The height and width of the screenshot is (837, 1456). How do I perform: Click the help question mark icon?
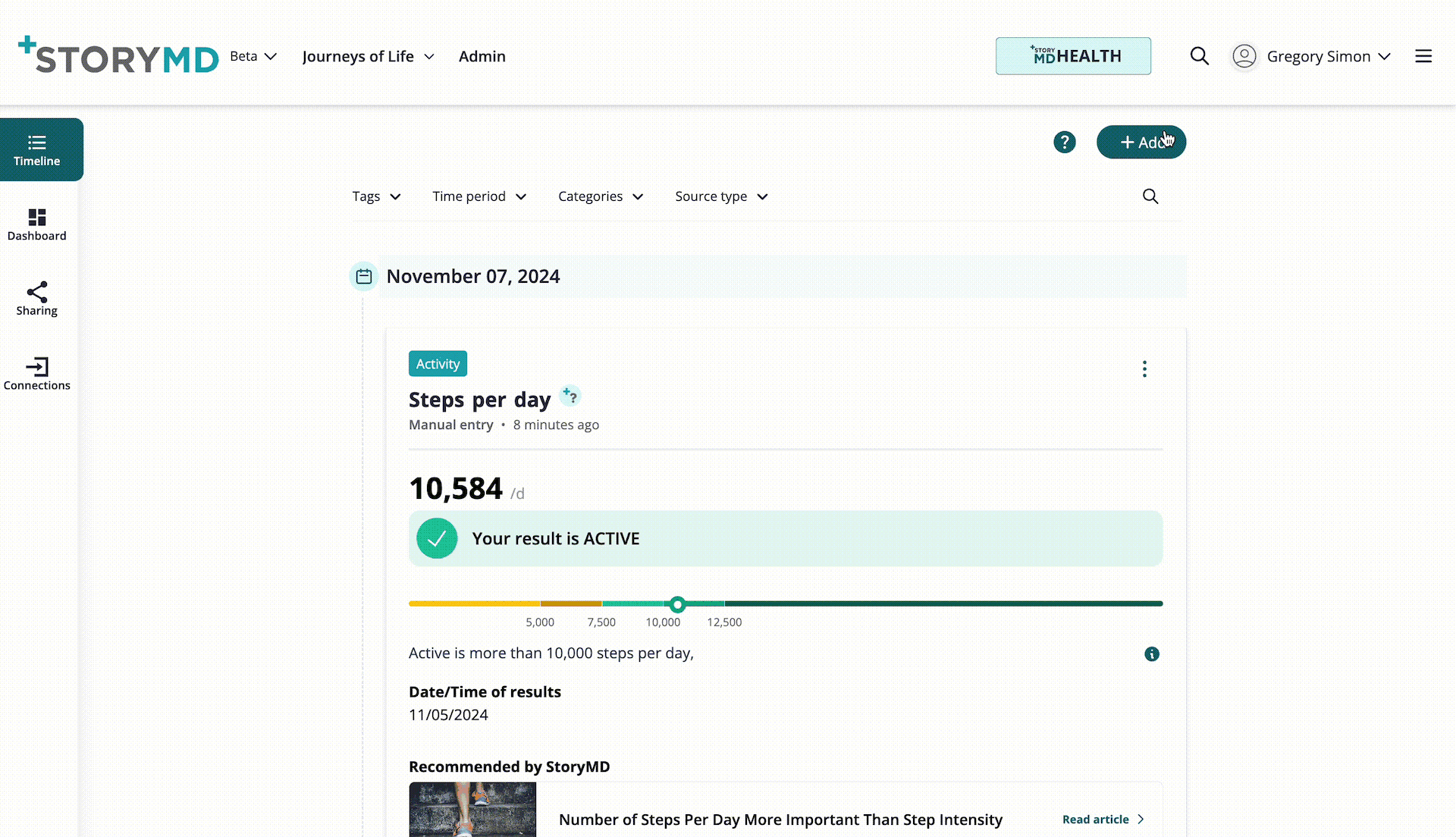pos(1064,142)
